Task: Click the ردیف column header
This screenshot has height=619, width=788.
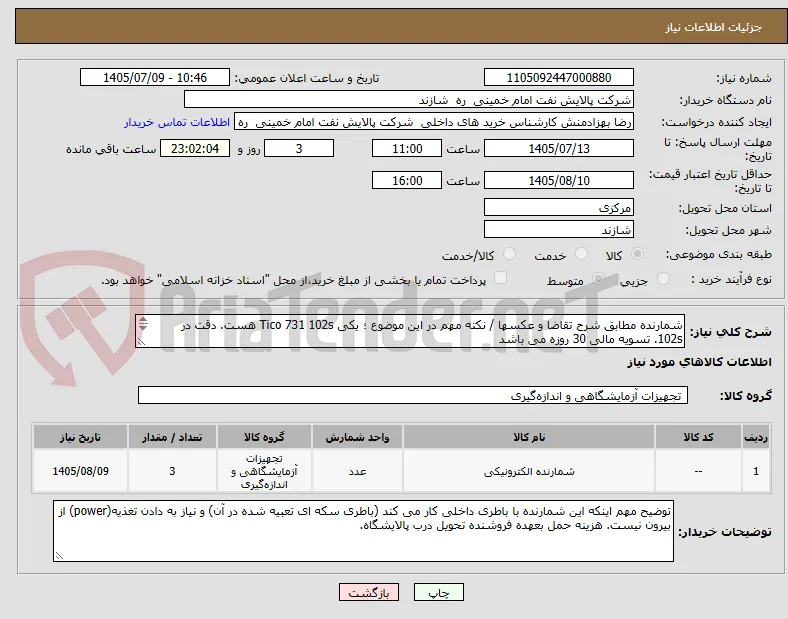Action: click(x=756, y=437)
